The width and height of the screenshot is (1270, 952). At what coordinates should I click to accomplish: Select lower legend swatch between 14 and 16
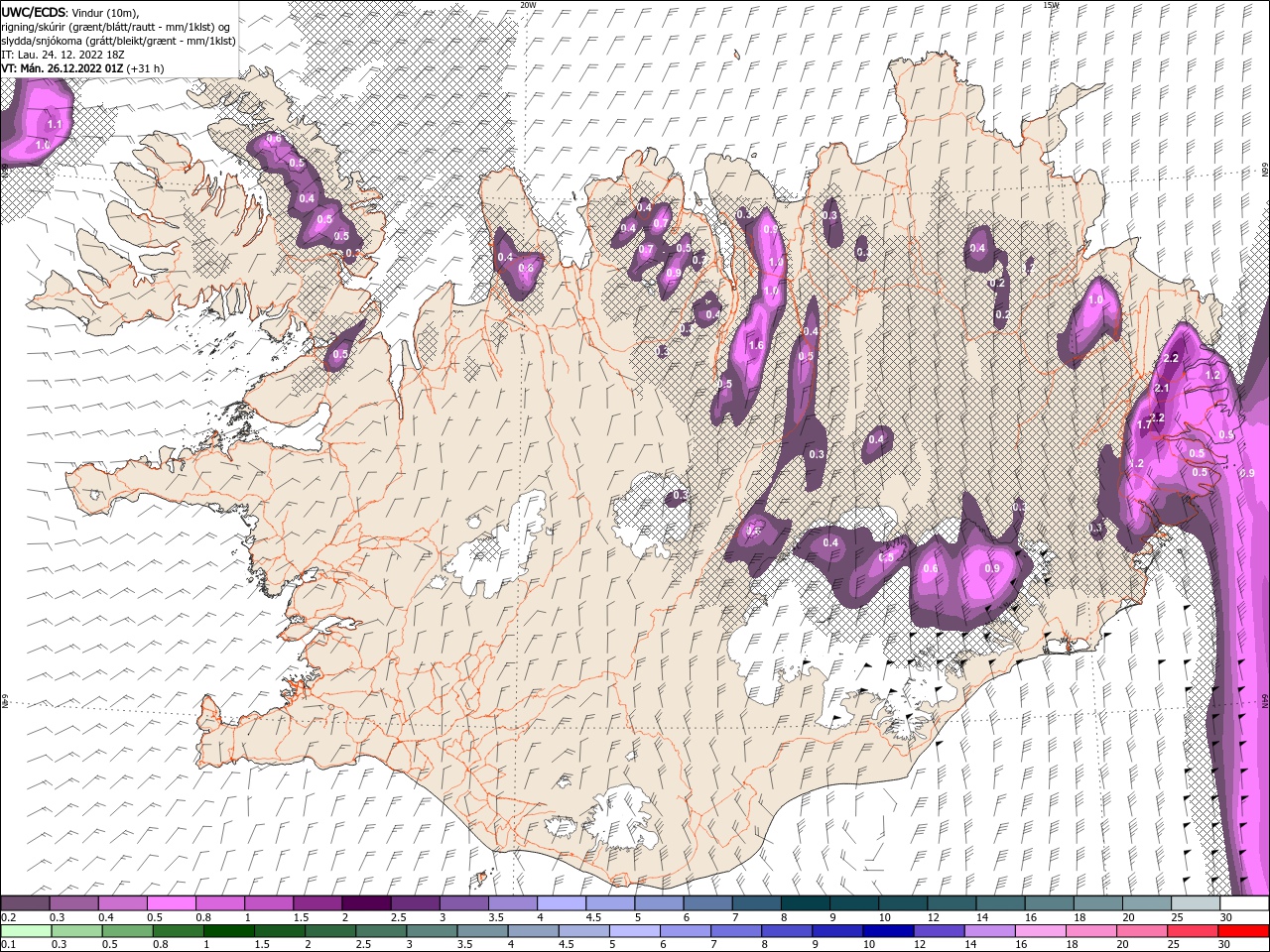click(990, 931)
